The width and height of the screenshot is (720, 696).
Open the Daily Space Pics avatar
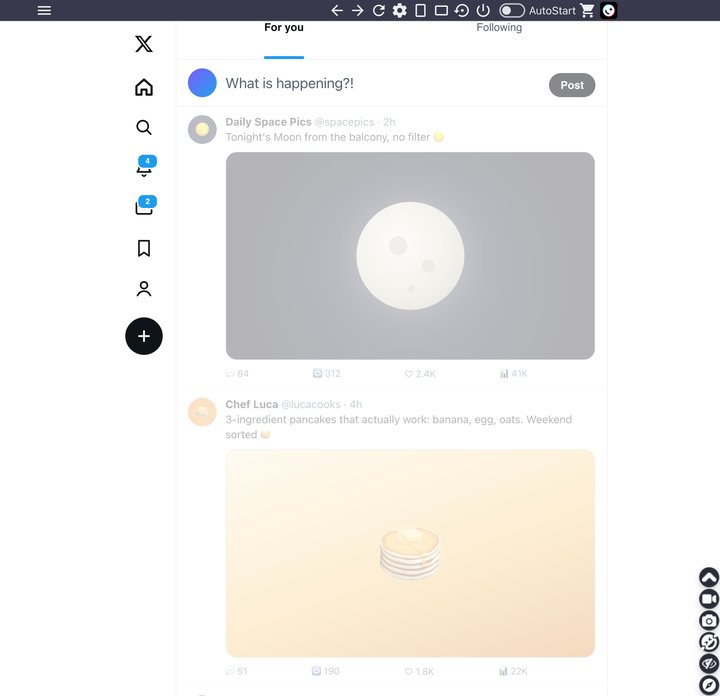tap(202, 129)
